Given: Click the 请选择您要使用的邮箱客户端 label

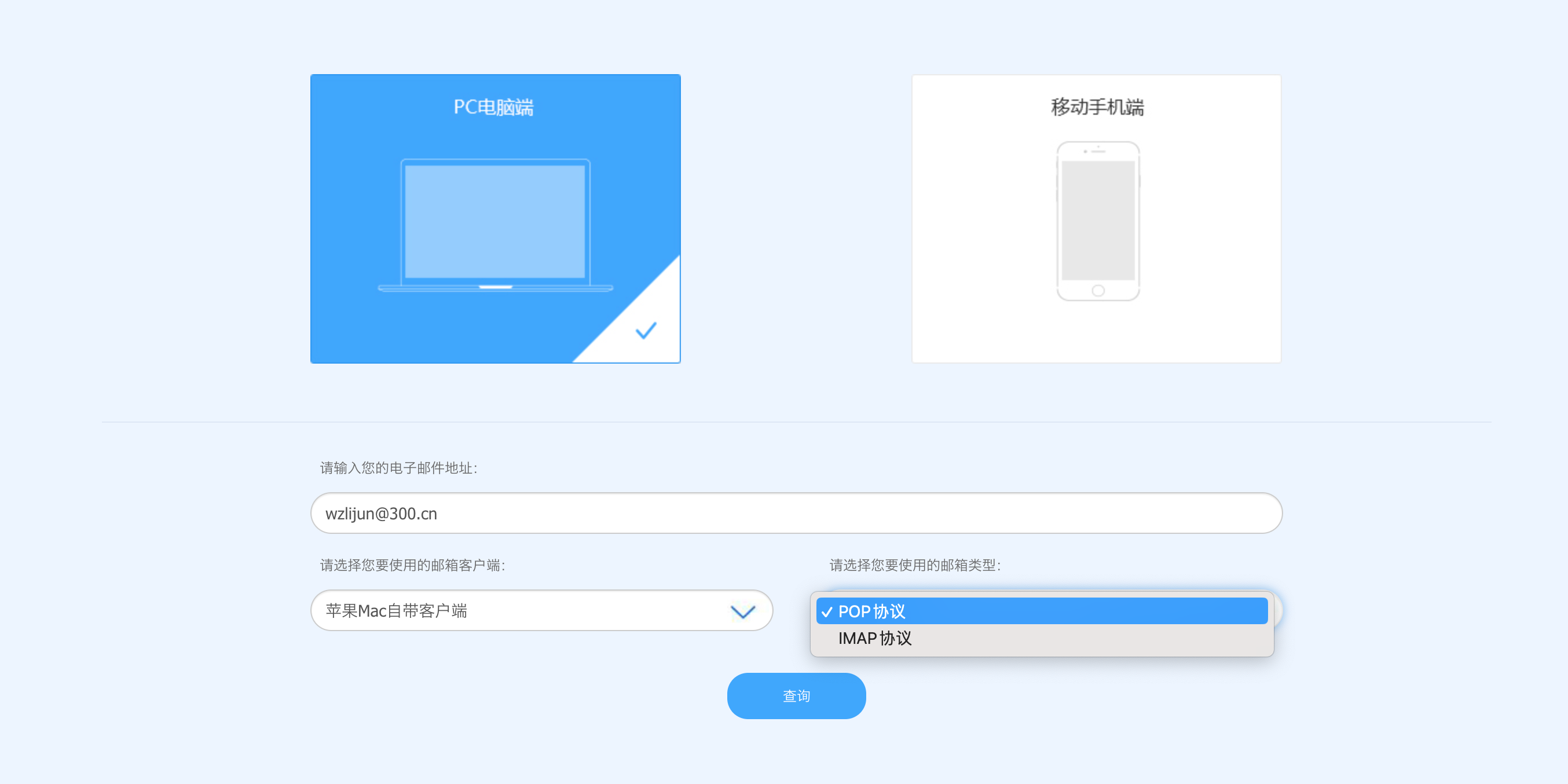Looking at the screenshot, I should coord(412,565).
